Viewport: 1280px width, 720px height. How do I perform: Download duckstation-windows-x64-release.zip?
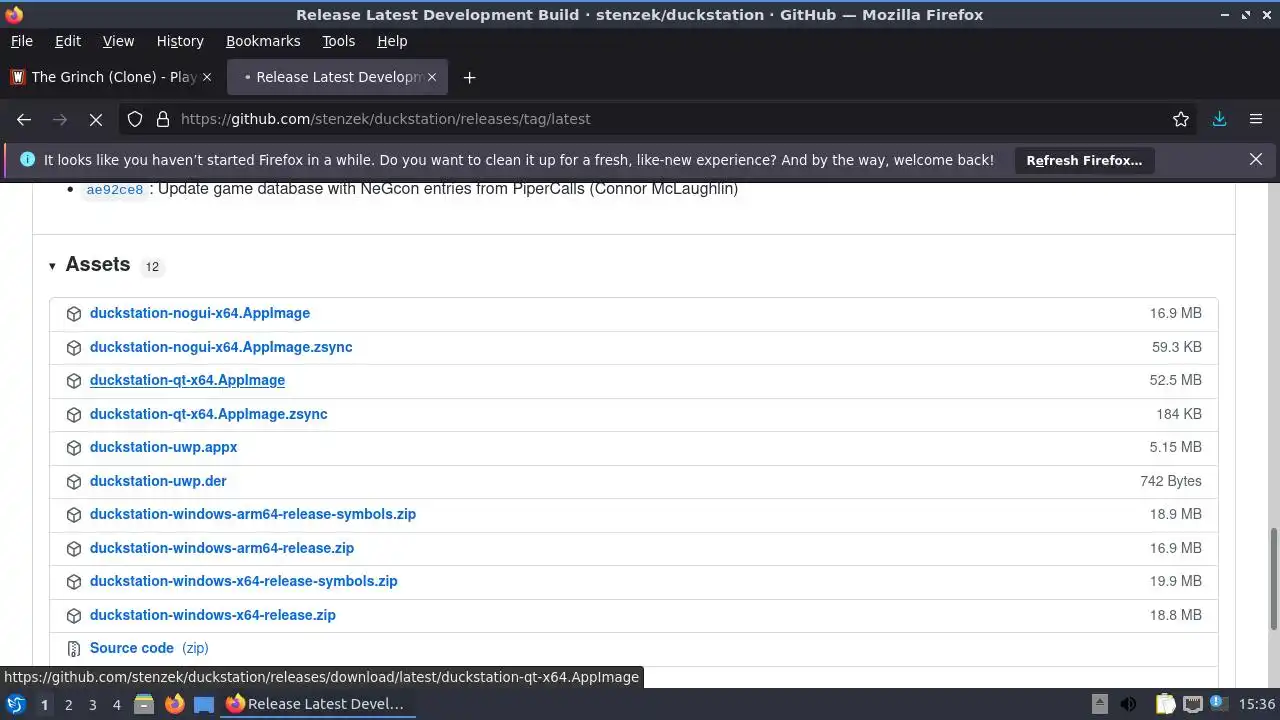213,615
